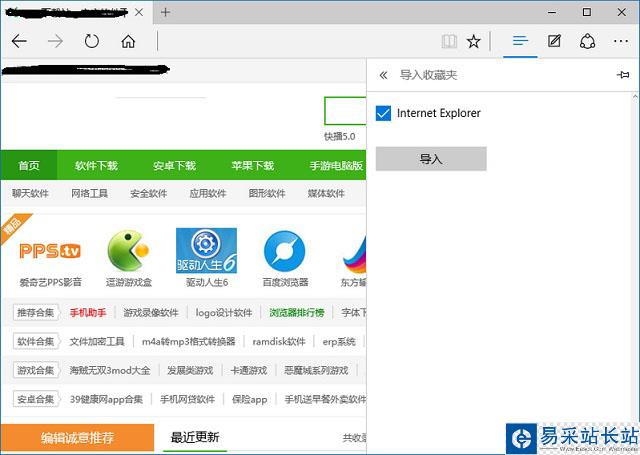
Task: Close the current browser tab
Action: [139, 12]
